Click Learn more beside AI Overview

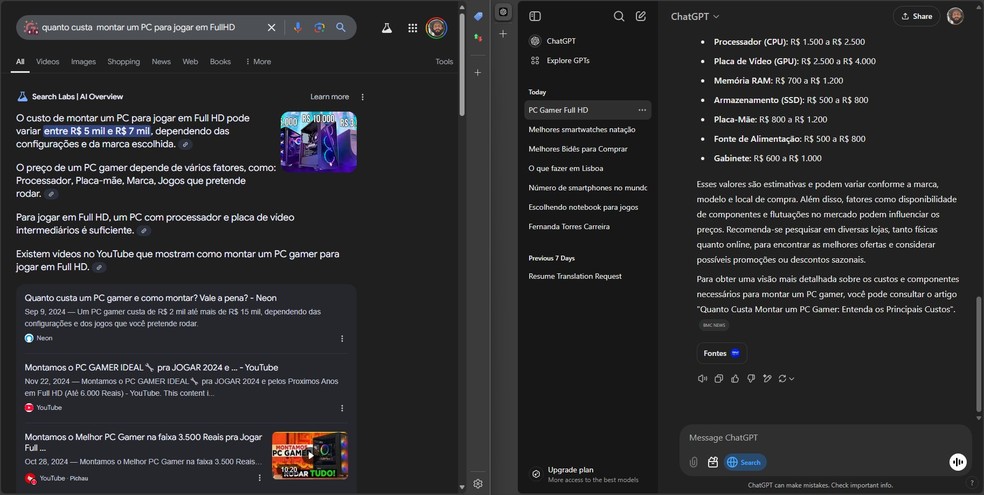[329, 97]
